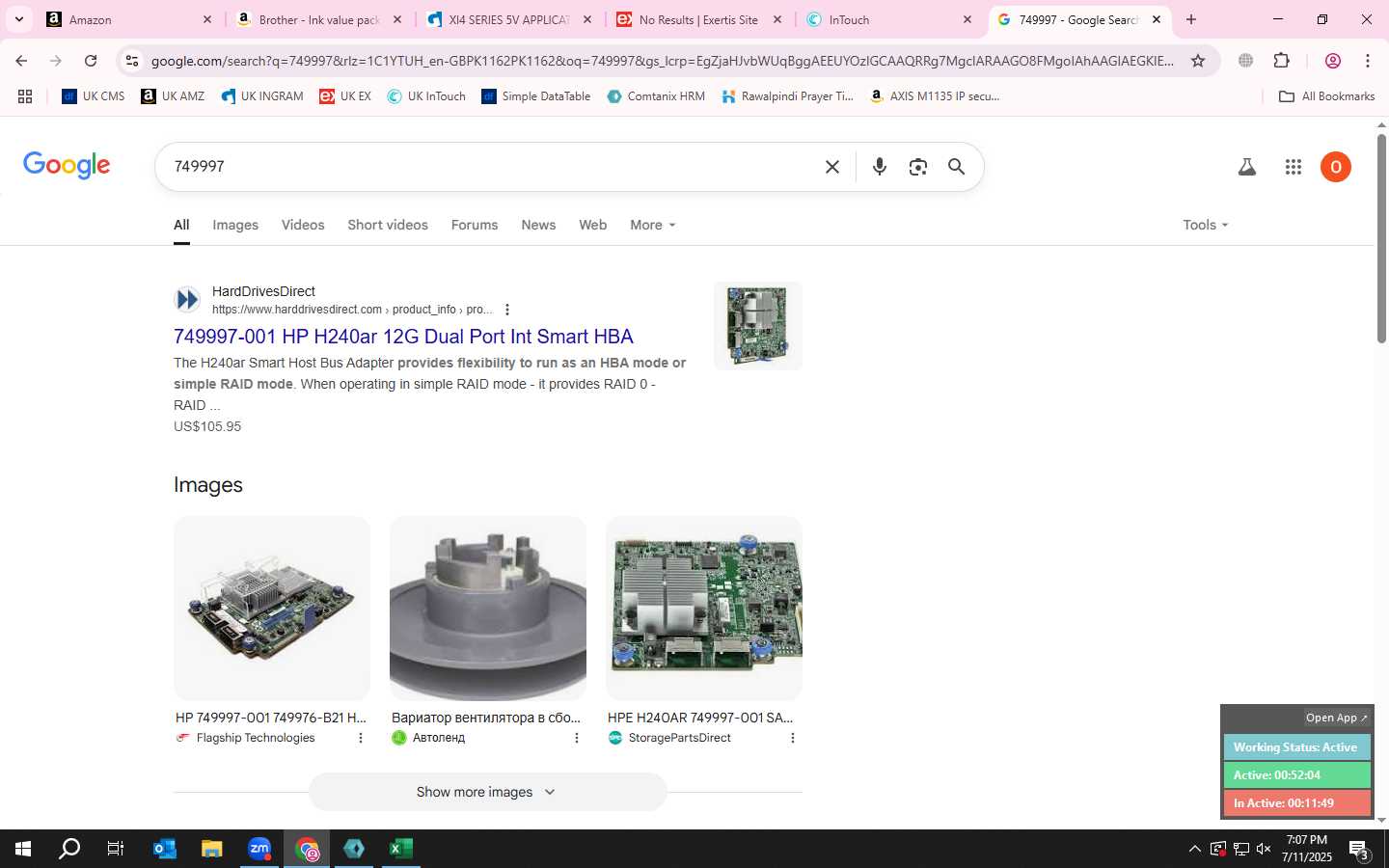Clear the search box with the X icon
This screenshot has width=1389, height=868.
[832, 167]
